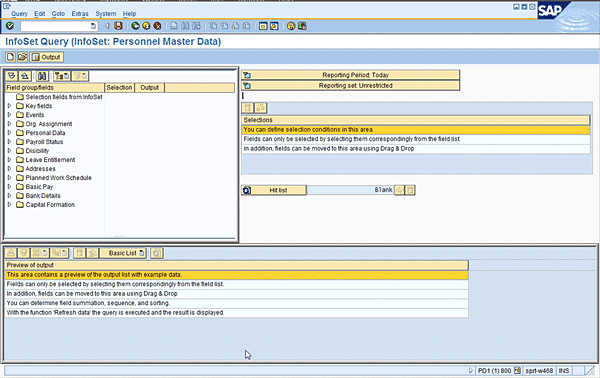Click the Selection column header
This screenshot has width=600, height=378.
[119, 88]
